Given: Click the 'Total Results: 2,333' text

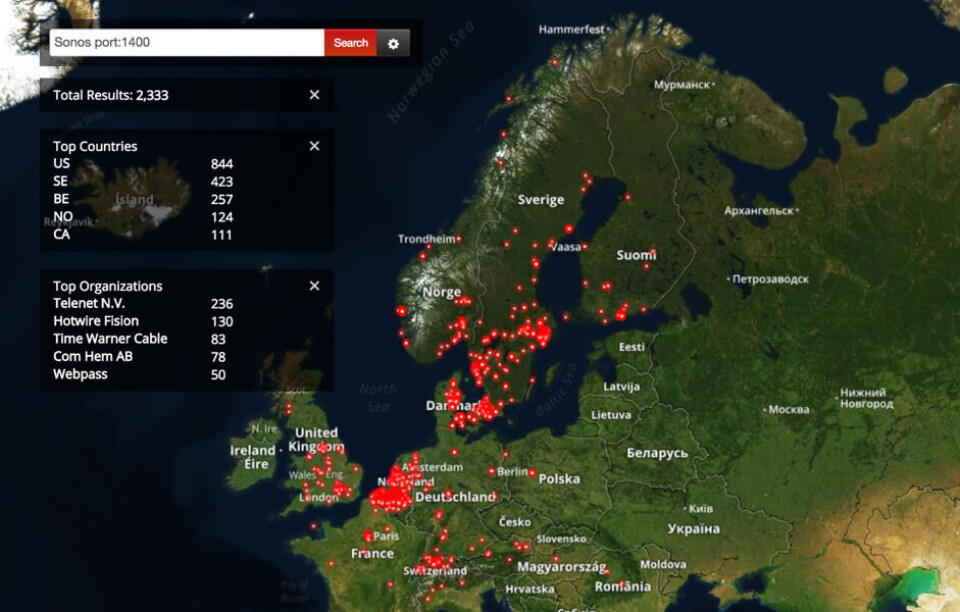Looking at the screenshot, I should (111, 95).
